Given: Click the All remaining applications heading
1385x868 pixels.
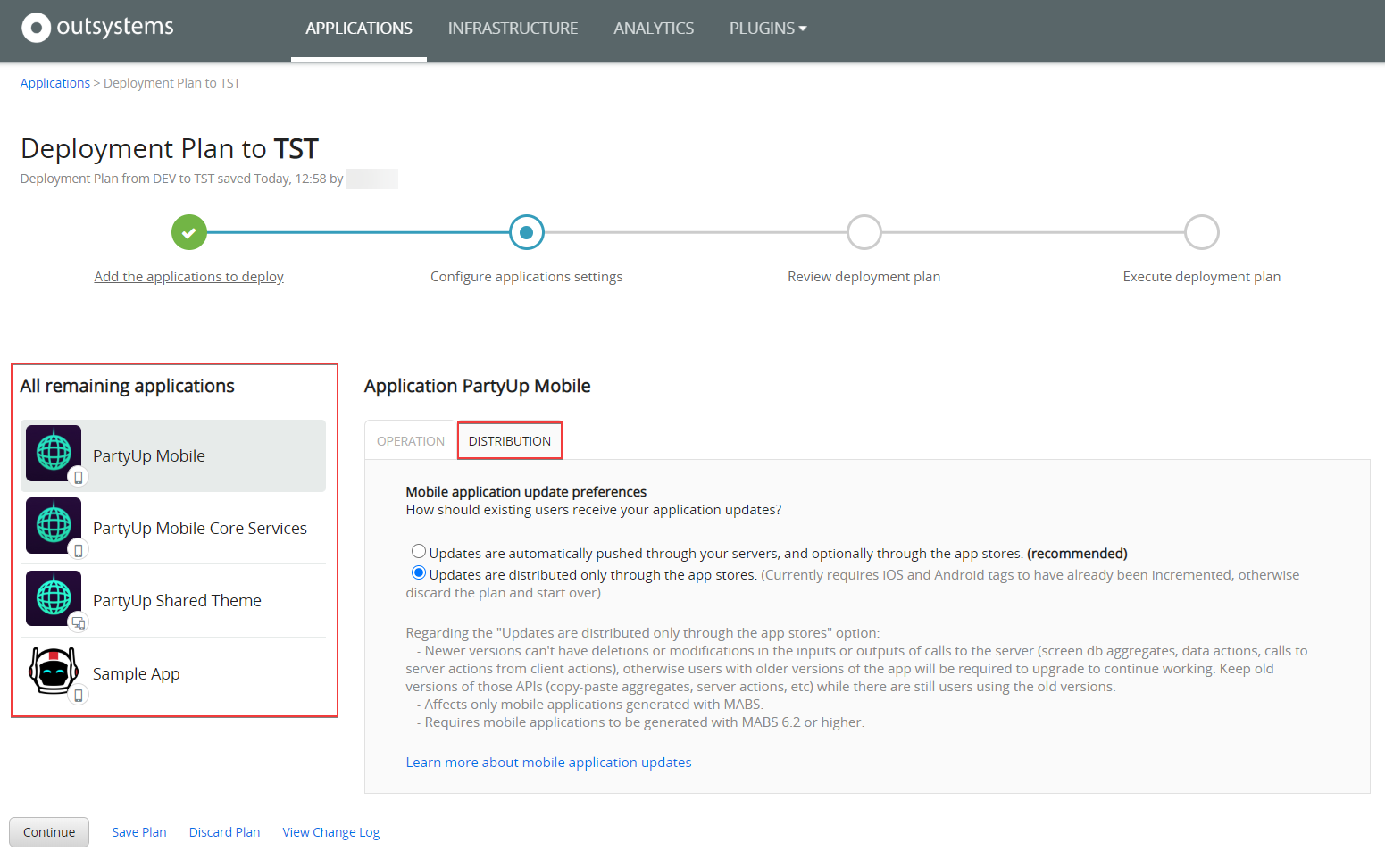Looking at the screenshot, I should click(x=128, y=386).
